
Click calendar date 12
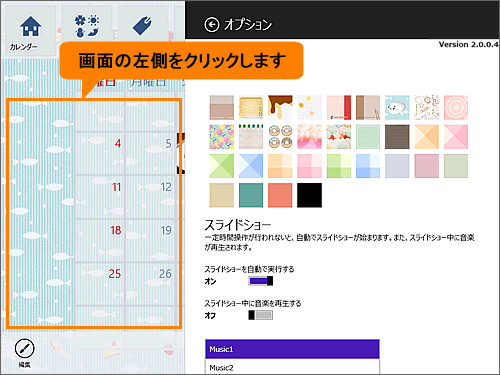166,187
